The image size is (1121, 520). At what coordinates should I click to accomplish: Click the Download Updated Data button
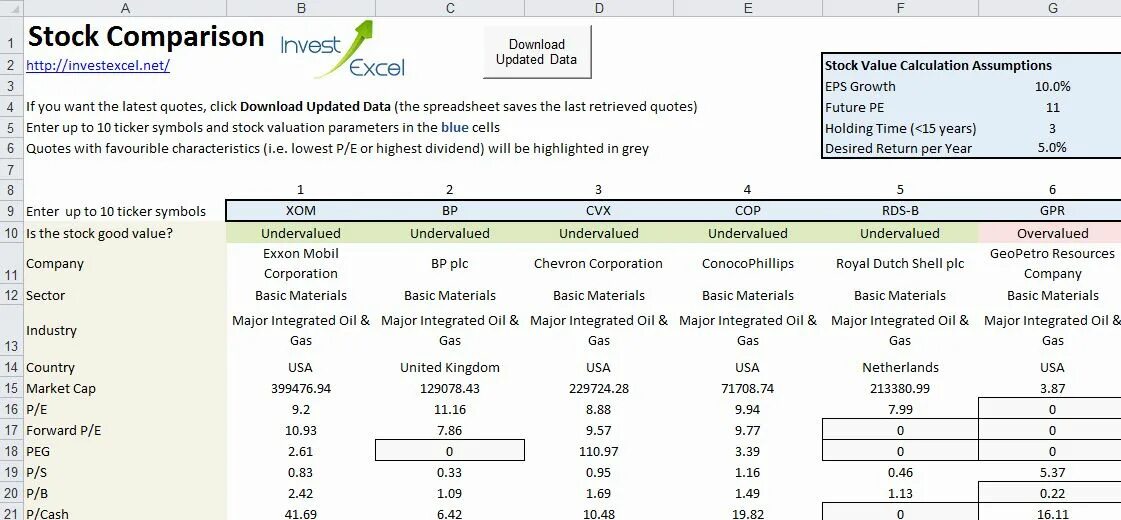(x=538, y=52)
